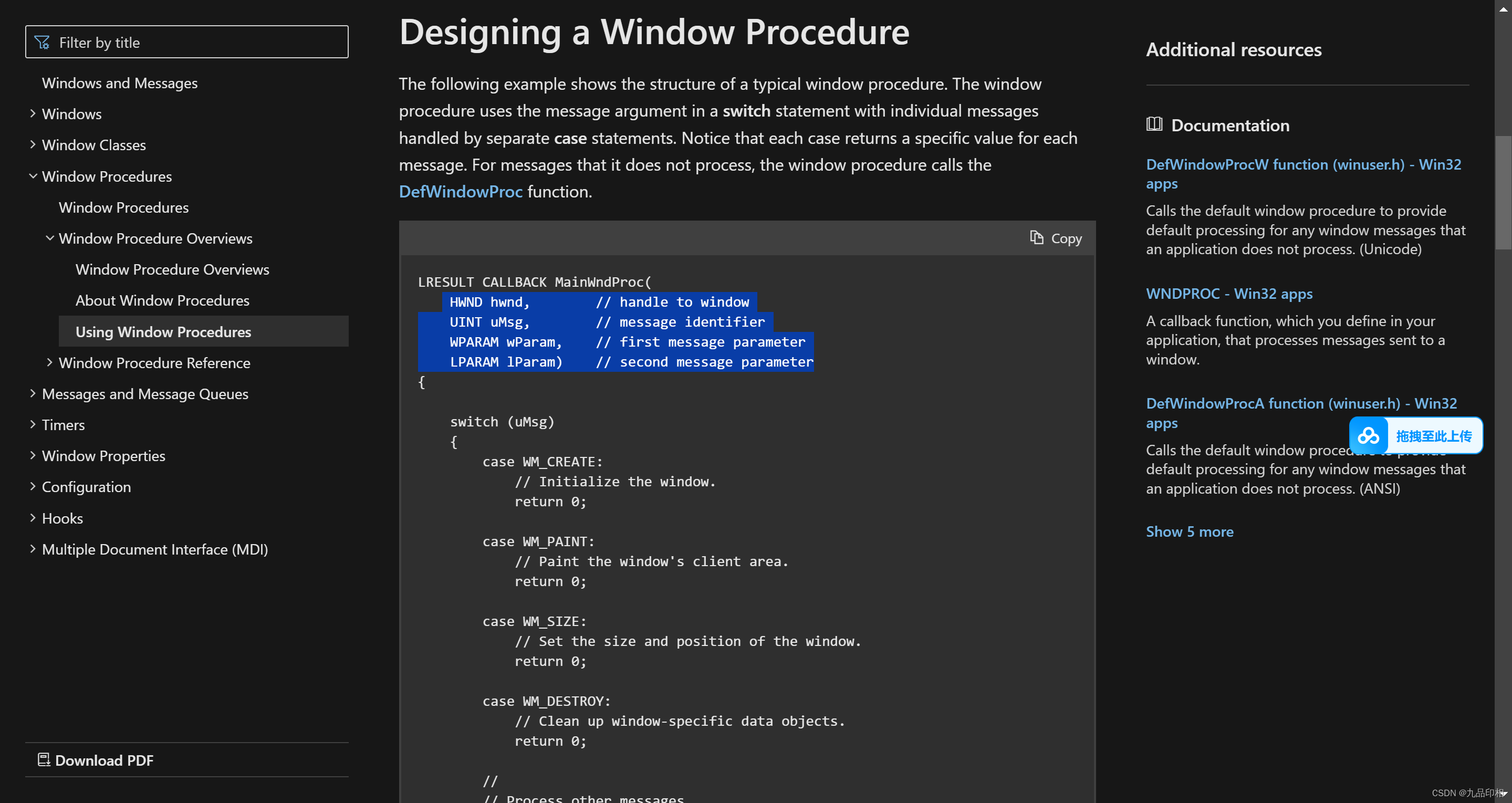This screenshot has width=1512, height=803.
Task: Expand the Hooks chevron
Action: pos(33,518)
